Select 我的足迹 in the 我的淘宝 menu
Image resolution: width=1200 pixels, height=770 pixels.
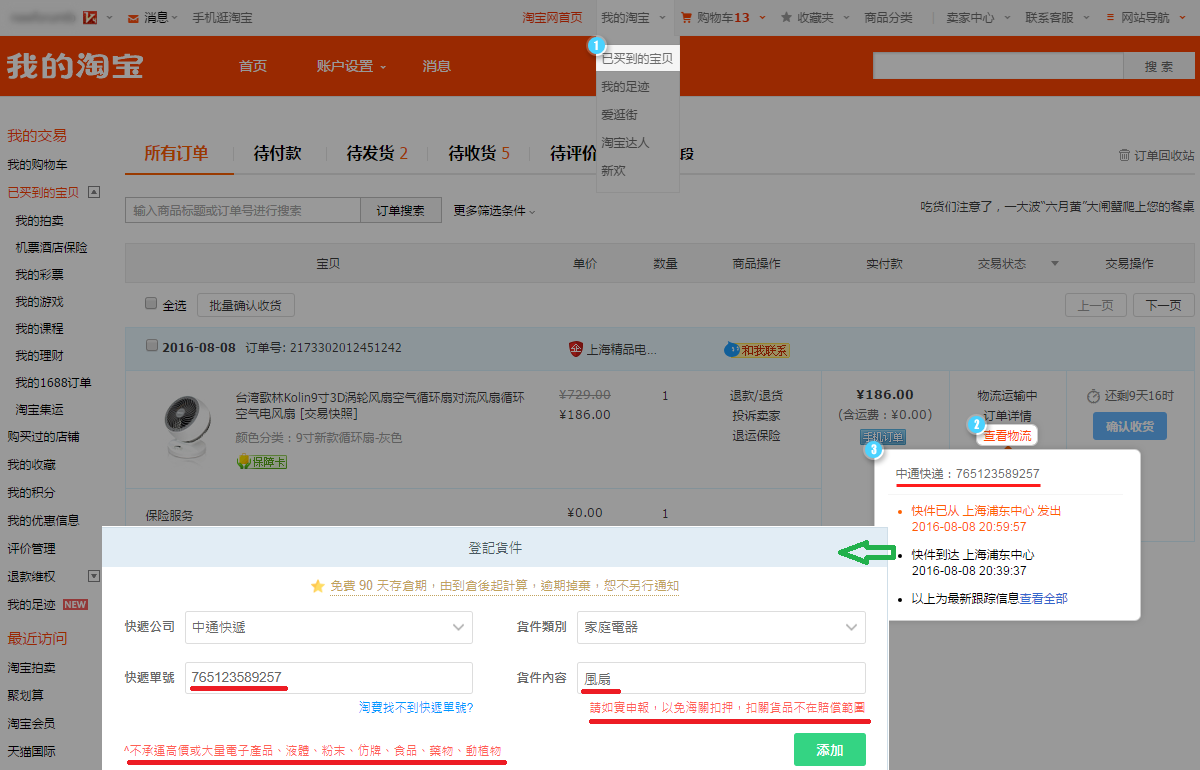625,87
